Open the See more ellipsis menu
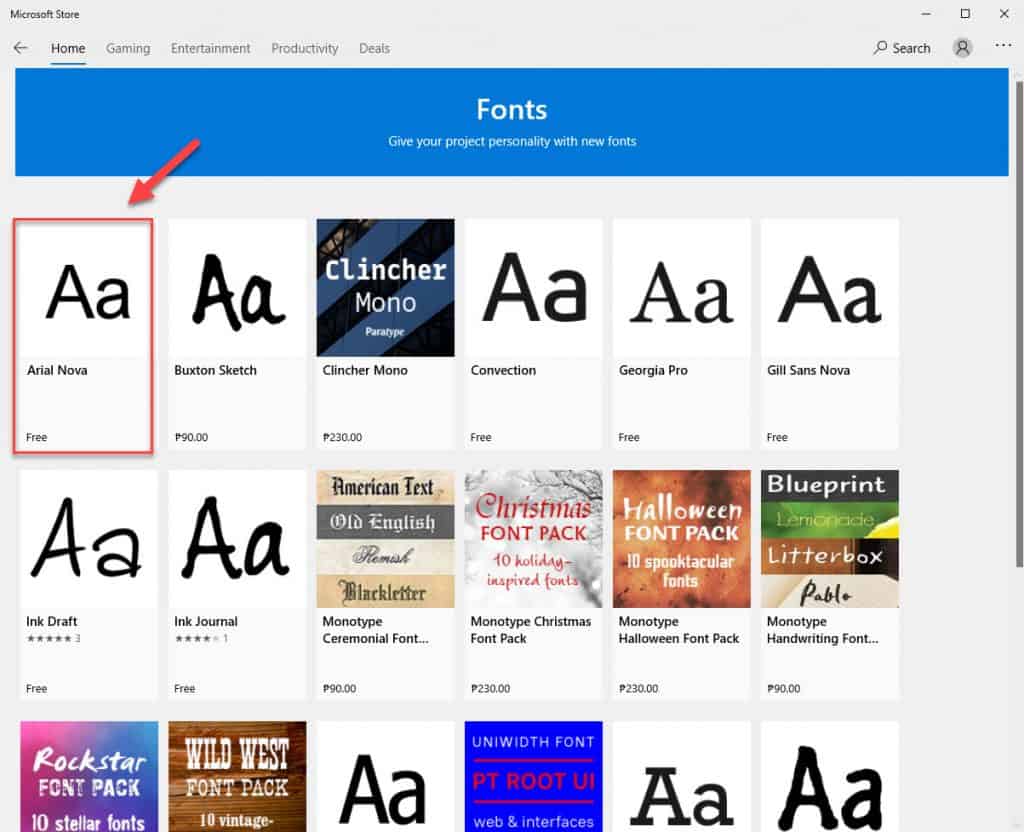The width and height of the screenshot is (1024, 832). click(1001, 47)
